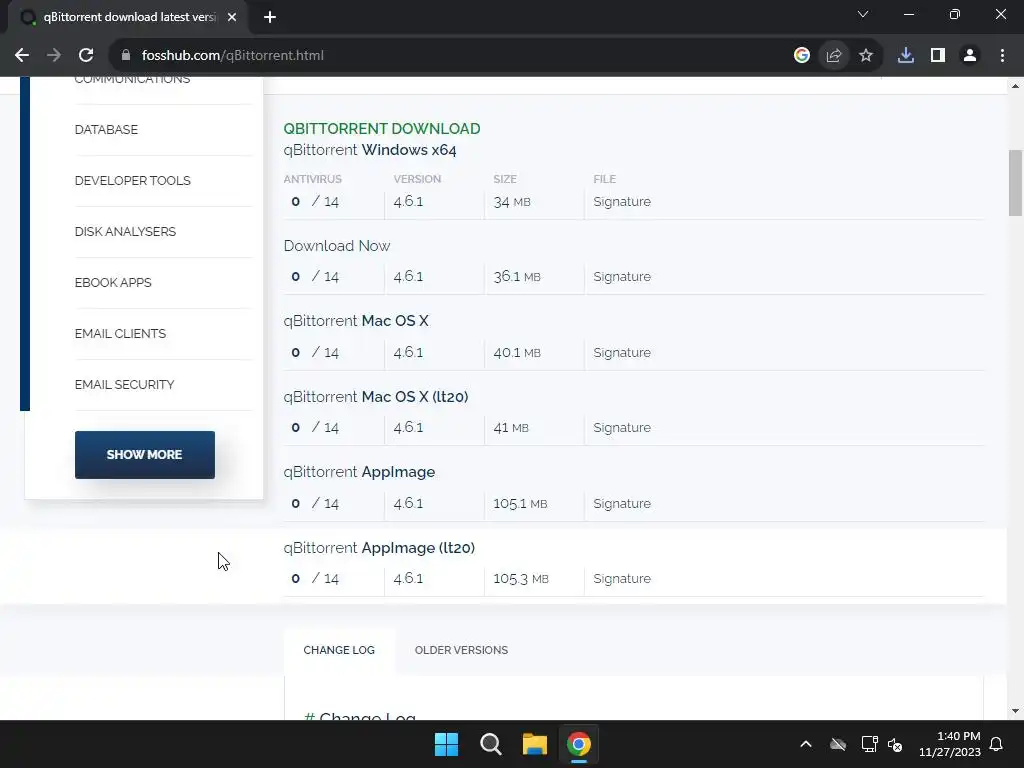1024x768 pixels.
Task: Toggle Chrome side panel icon
Action: (x=938, y=56)
